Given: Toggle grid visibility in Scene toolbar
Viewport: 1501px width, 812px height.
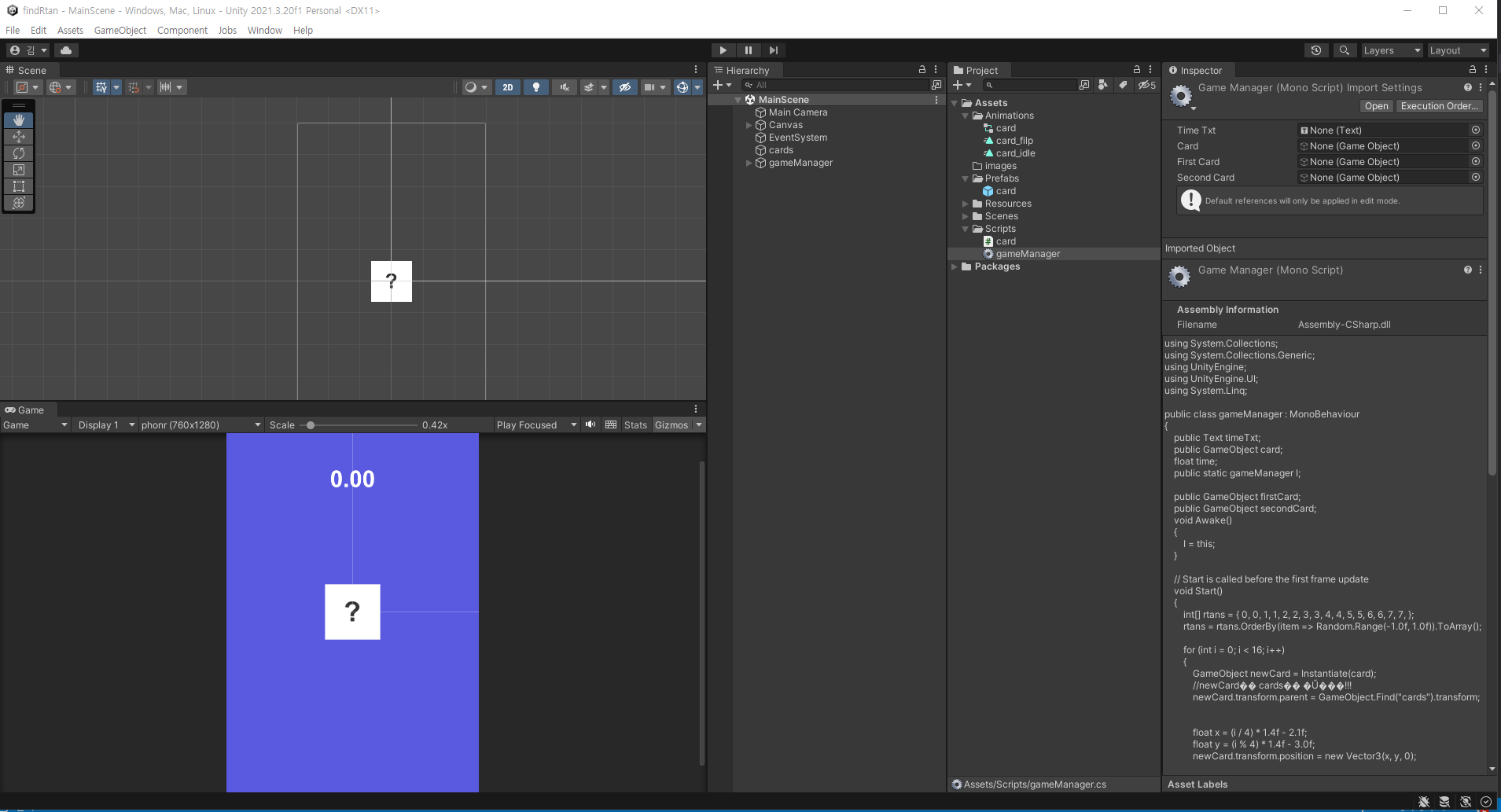Looking at the screenshot, I should 101,87.
